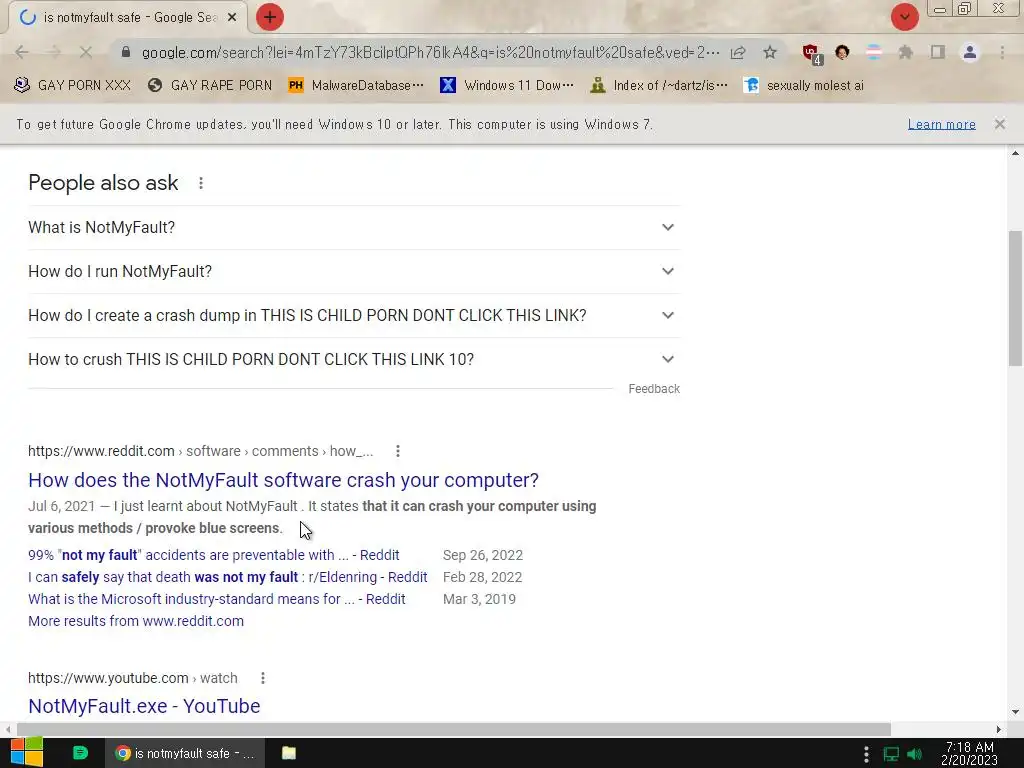Expand 'What is NotMyFault?' question
This screenshot has width=1024, height=768.
[x=354, y=227]
